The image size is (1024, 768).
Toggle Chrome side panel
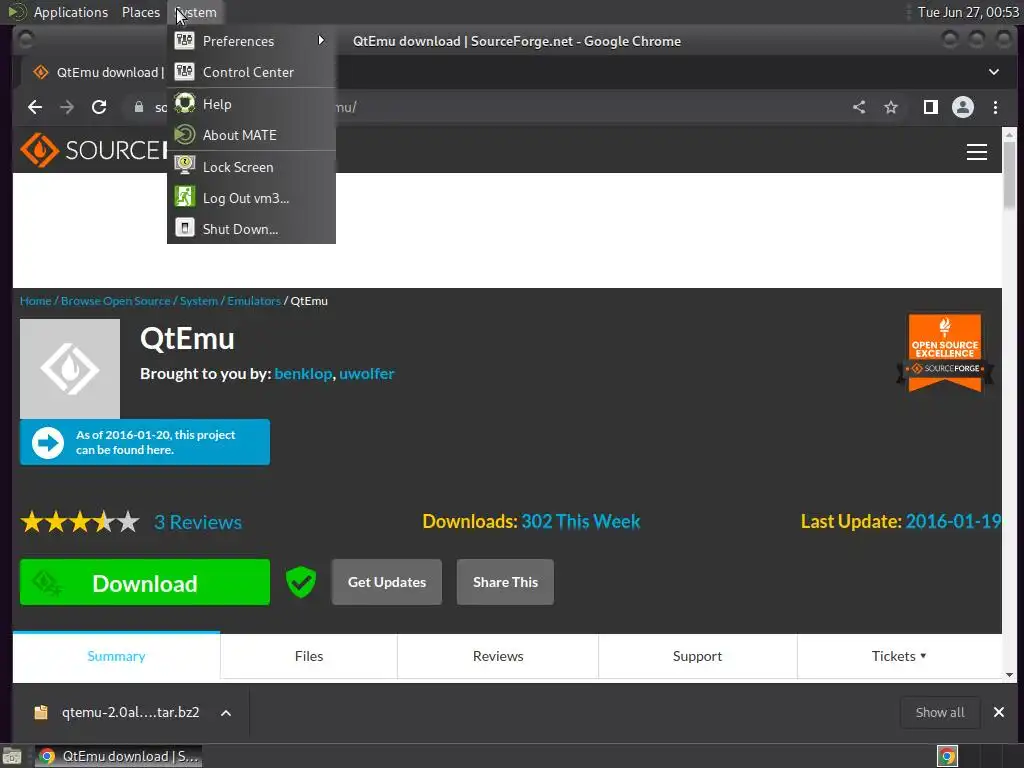tap(931, 107)
